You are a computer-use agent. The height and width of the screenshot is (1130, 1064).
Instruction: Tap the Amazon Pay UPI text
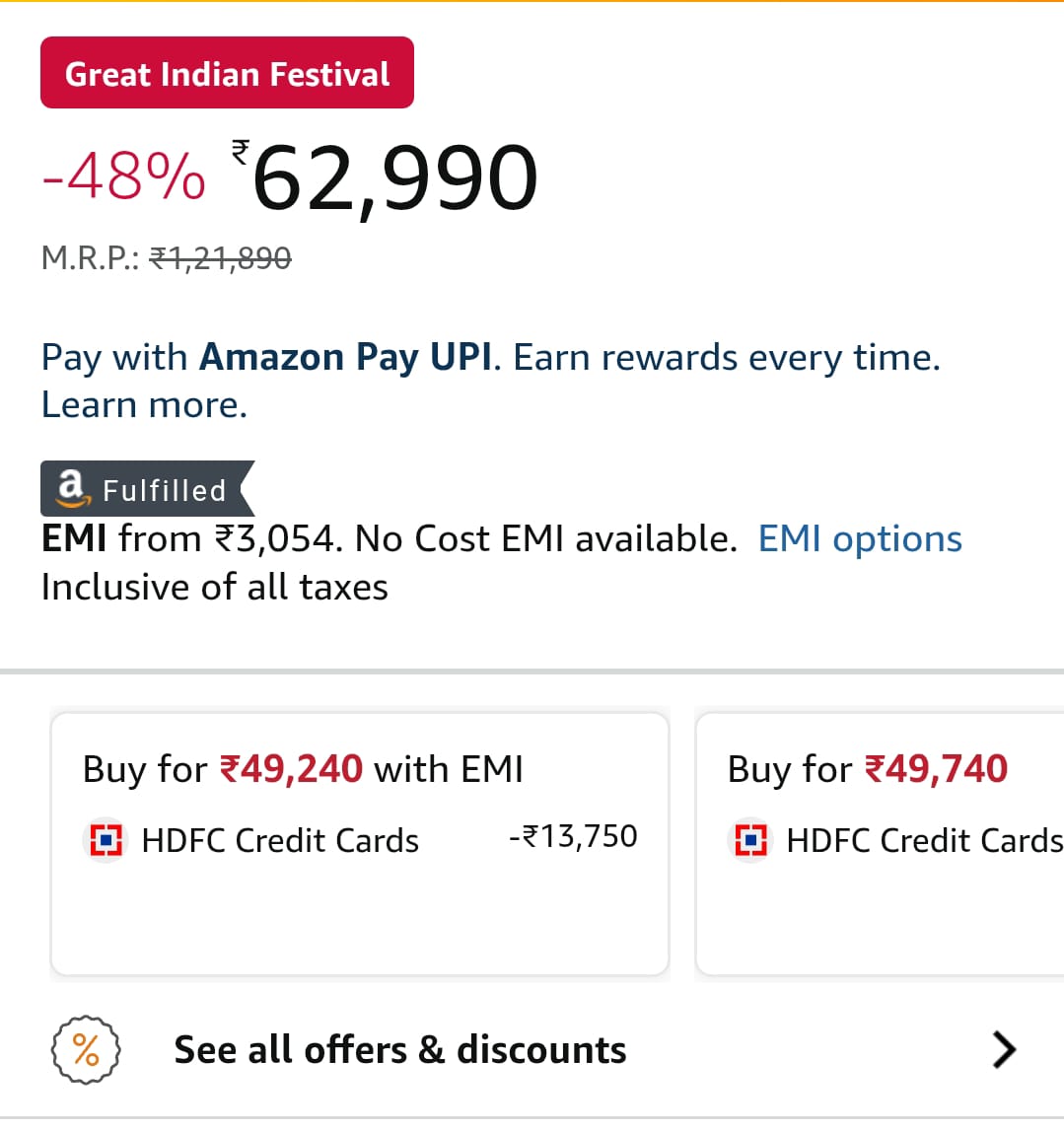coord(345,357)
